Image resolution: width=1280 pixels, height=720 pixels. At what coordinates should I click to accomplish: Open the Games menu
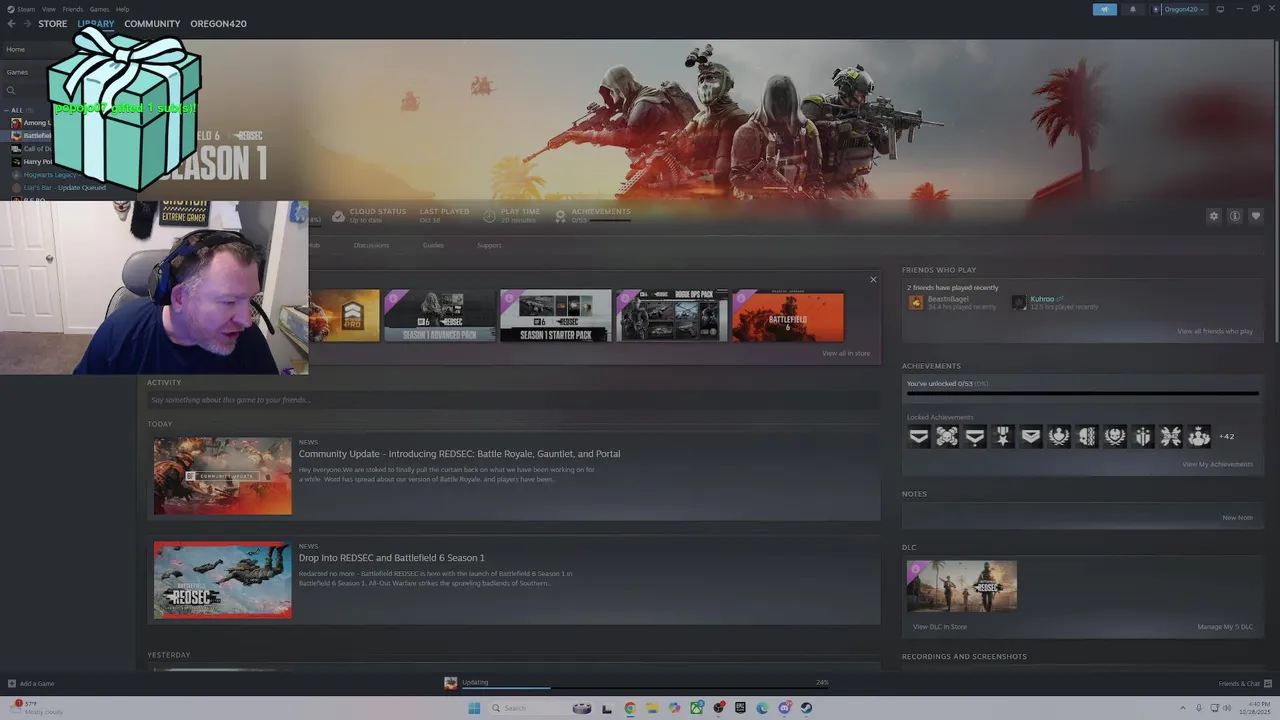click(x=99, y=9)
